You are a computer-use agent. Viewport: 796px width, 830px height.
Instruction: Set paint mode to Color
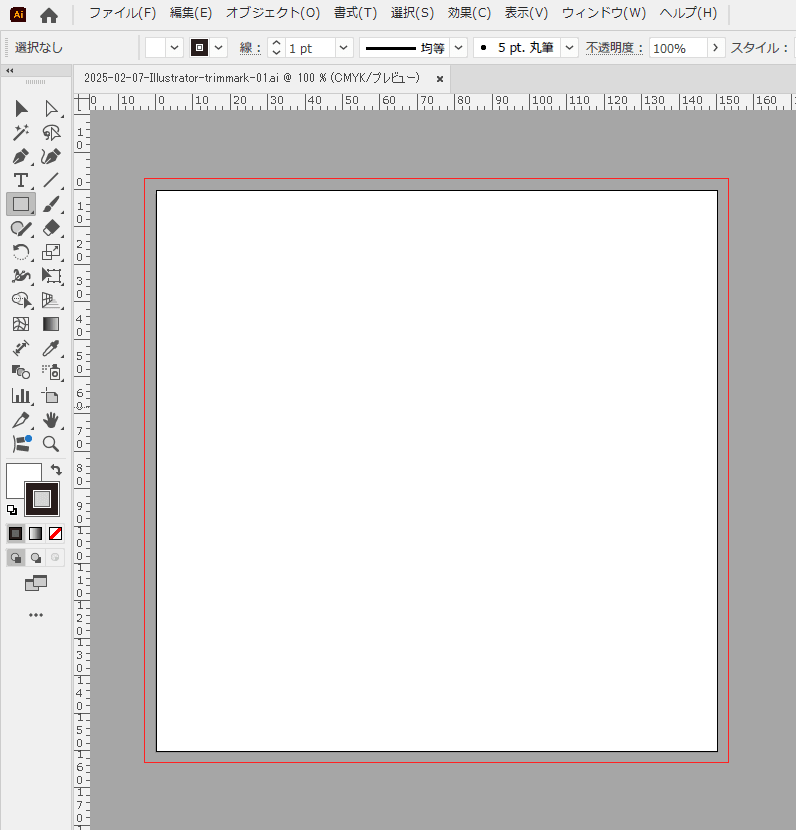pos(15,534)
